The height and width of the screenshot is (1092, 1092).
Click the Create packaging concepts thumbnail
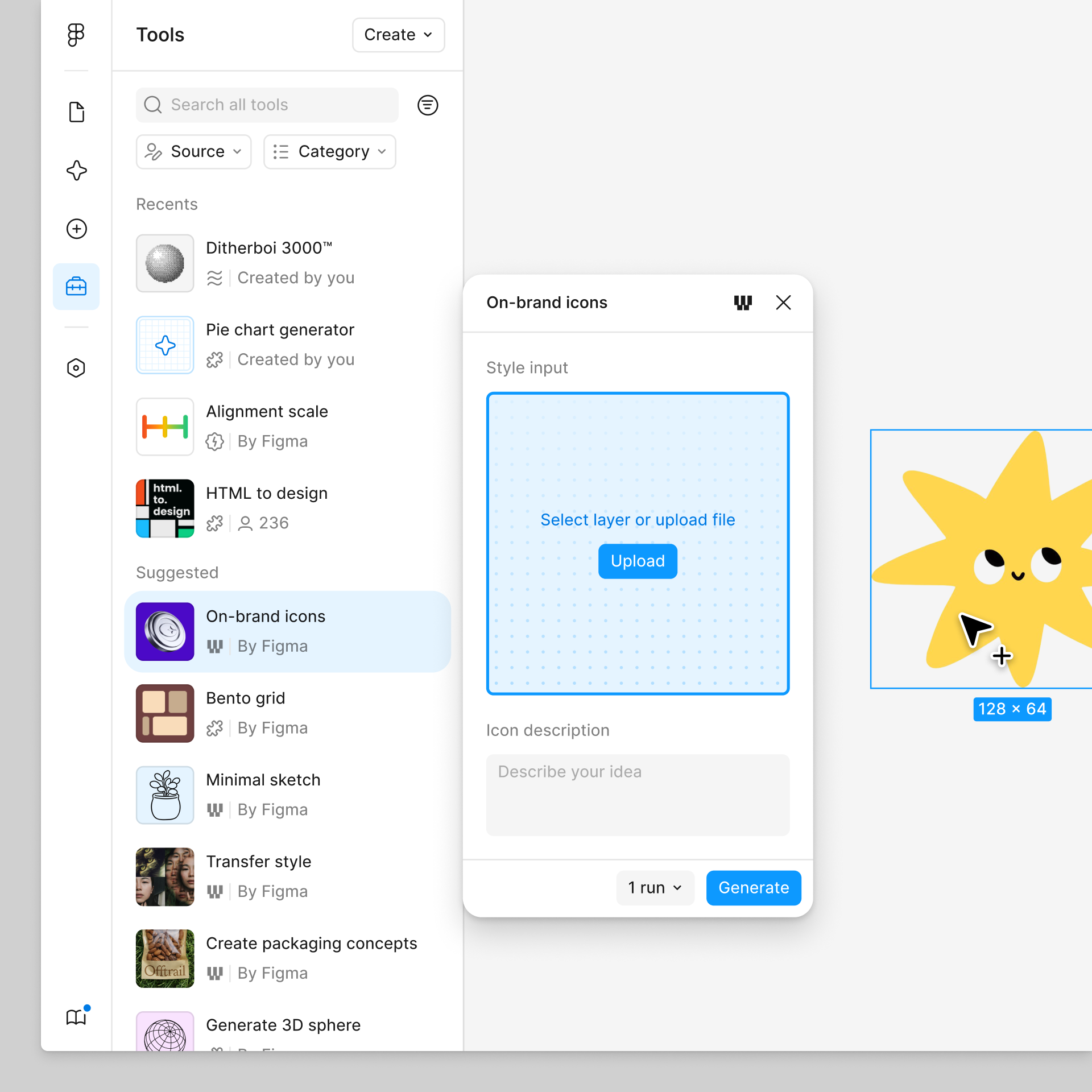tap(165, 958)
